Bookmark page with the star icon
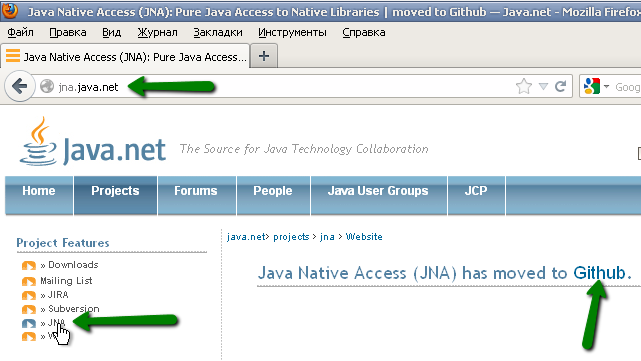641x361 pixels. pos(524,86)
